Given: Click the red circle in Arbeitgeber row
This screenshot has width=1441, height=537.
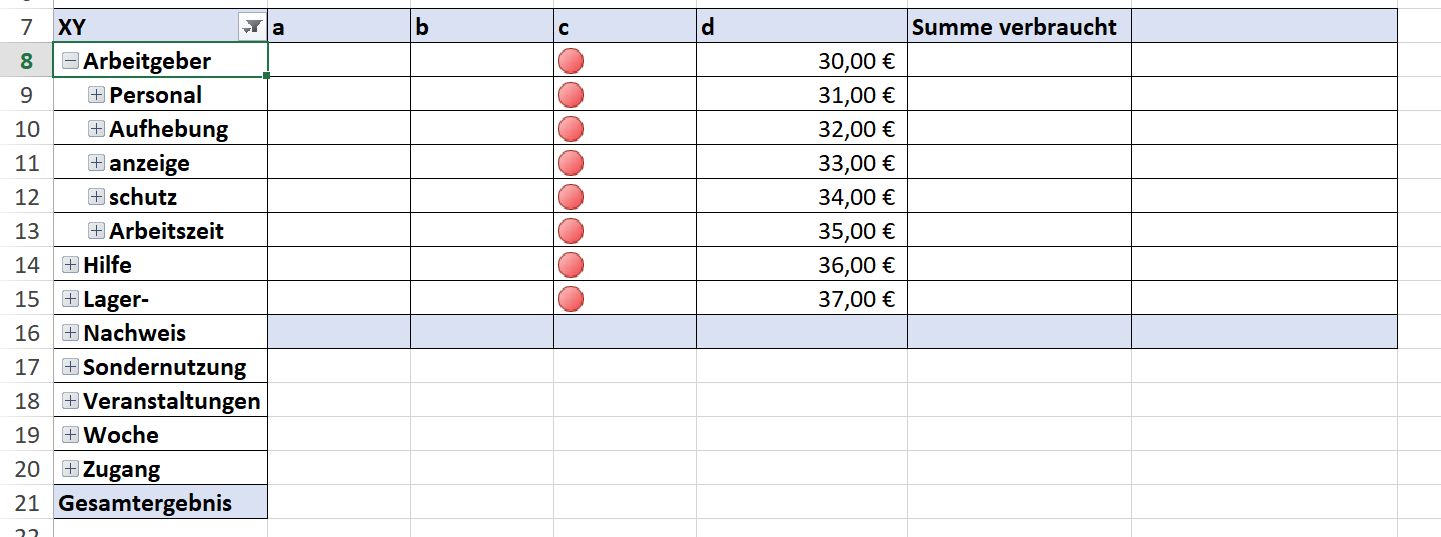Looking at the screenshot, I should [571, 61].
